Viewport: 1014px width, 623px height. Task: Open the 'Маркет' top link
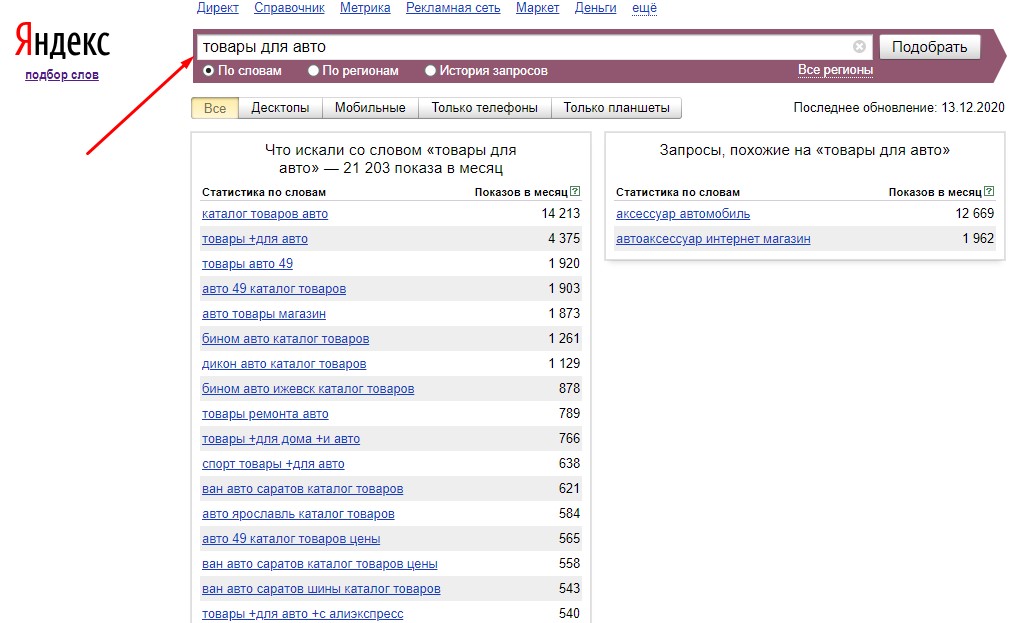tap(537, 8)
